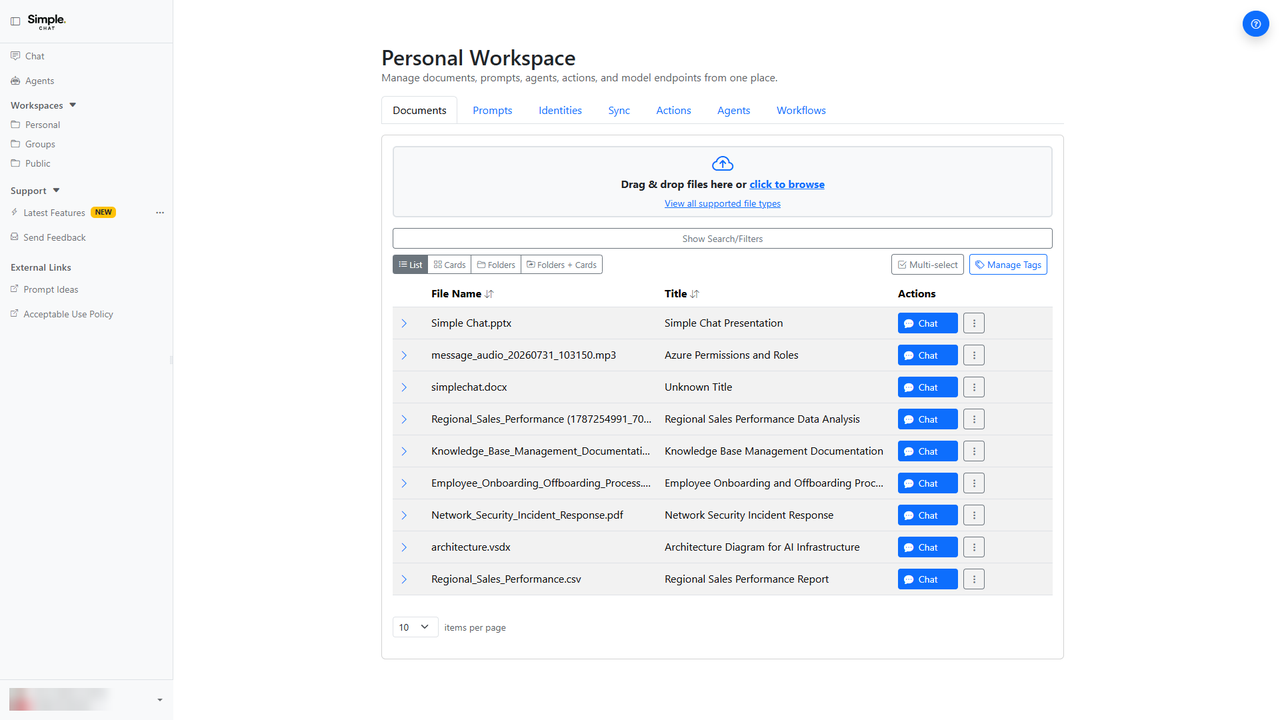Open the Acceptable Use Policy external link
The image size is (1280, 720).
[61, 314]
